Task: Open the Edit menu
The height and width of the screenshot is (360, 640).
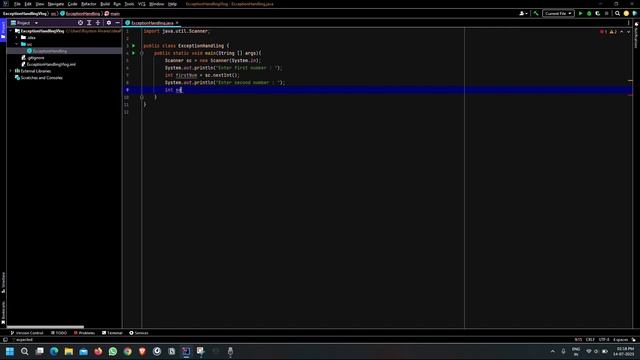Action: pyautogui.click(x=28, y=4)
